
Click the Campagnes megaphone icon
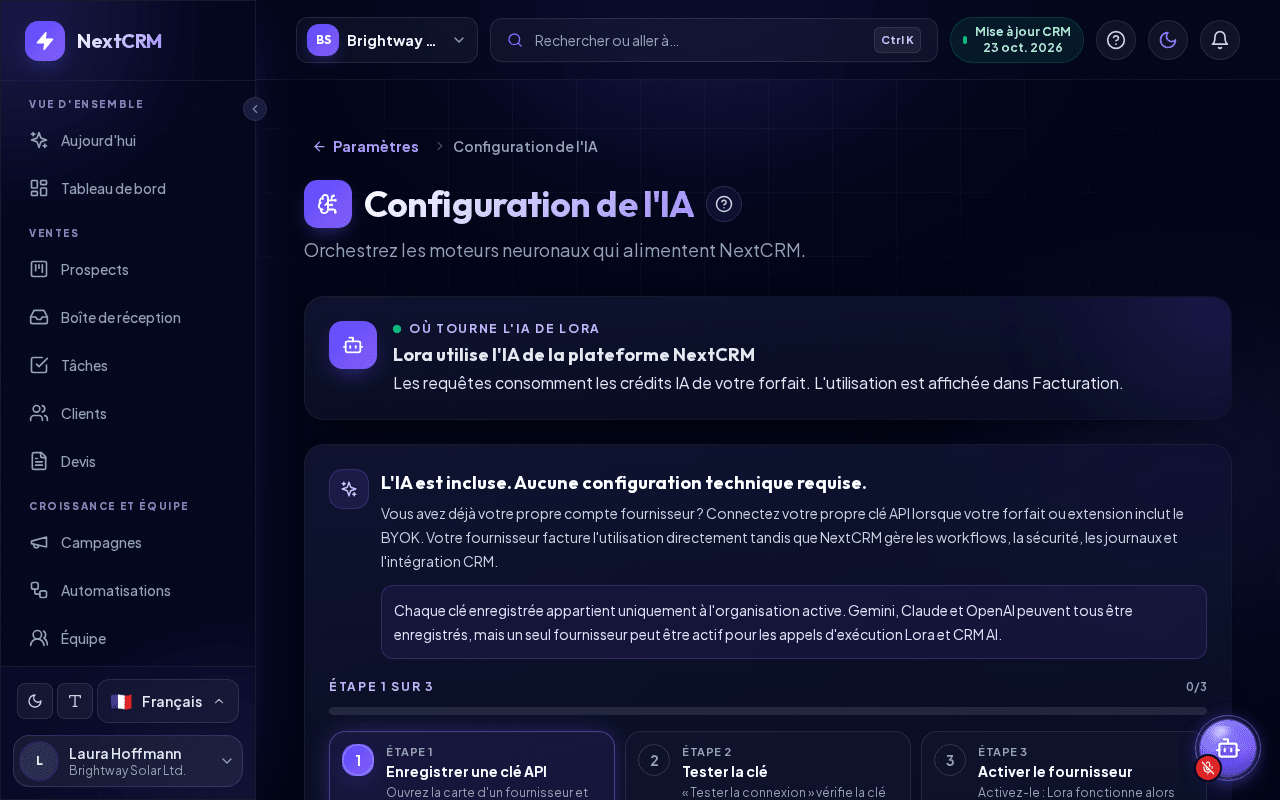click(x=39, y=542)
